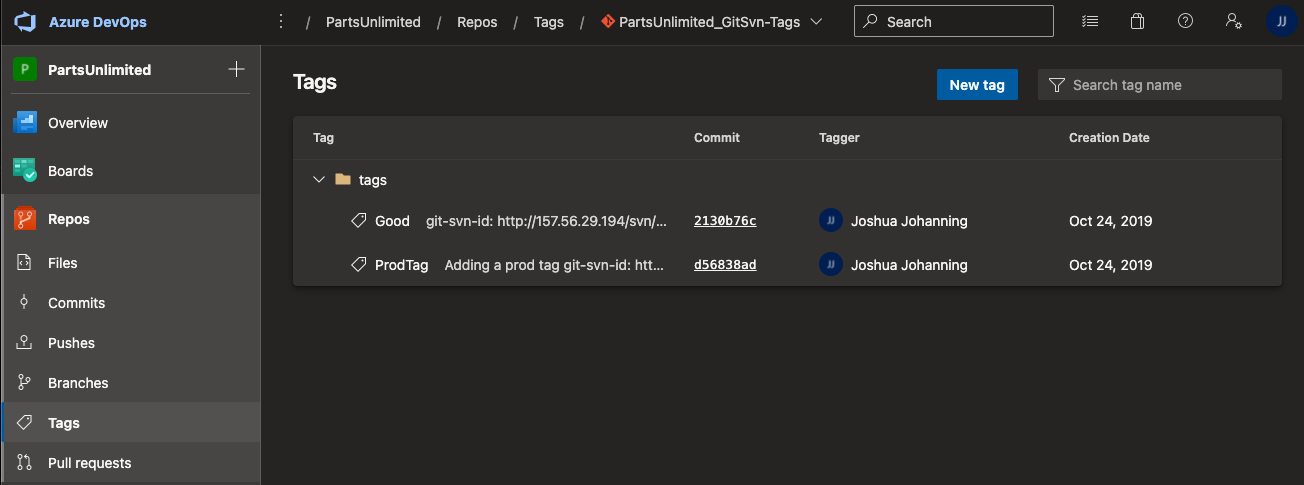
Task: Open the Help question mark icon
Action: (1185, 21)
